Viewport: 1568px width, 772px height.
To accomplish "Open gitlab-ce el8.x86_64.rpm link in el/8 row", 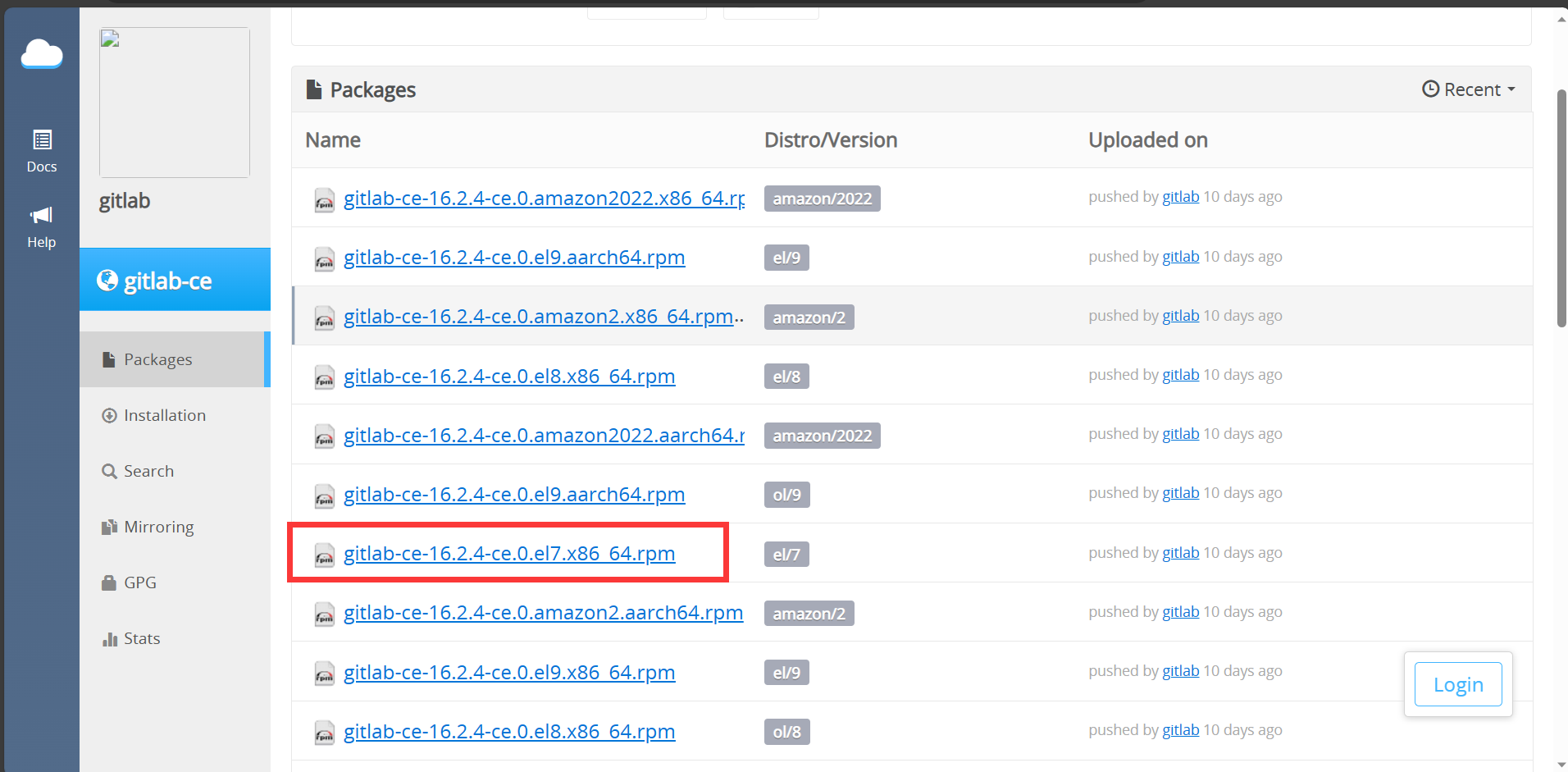I will (509, 376).
